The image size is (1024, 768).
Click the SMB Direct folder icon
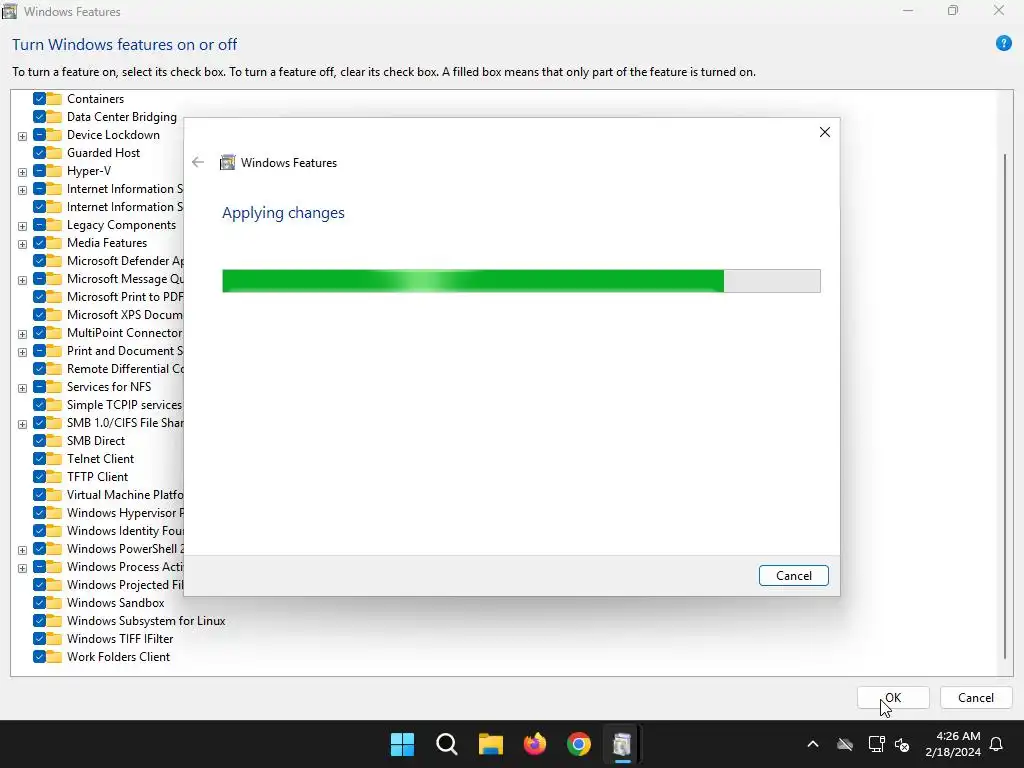coord(54,441)
